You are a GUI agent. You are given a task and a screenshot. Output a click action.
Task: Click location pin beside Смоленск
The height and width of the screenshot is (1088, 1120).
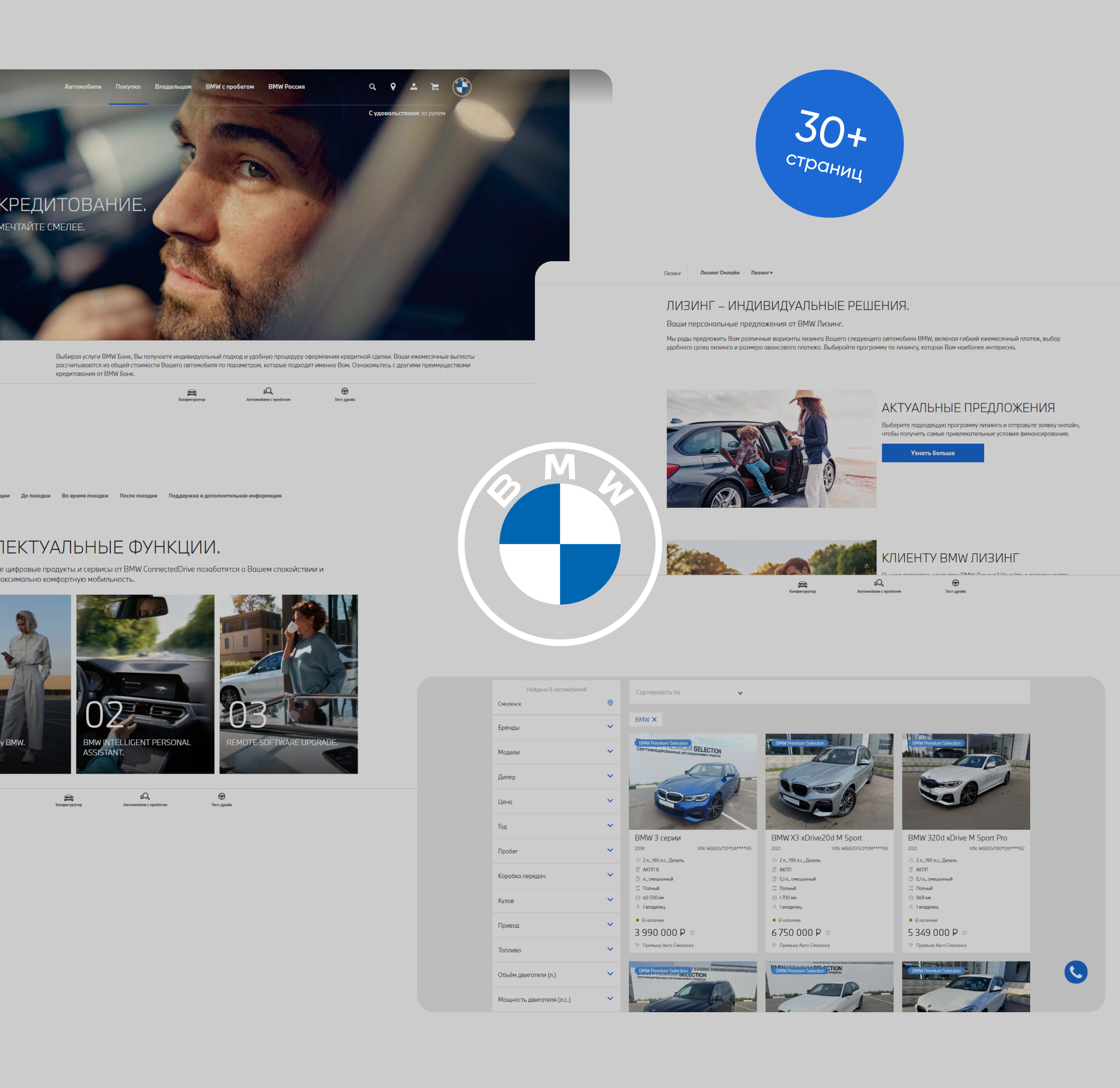point(610,703)
